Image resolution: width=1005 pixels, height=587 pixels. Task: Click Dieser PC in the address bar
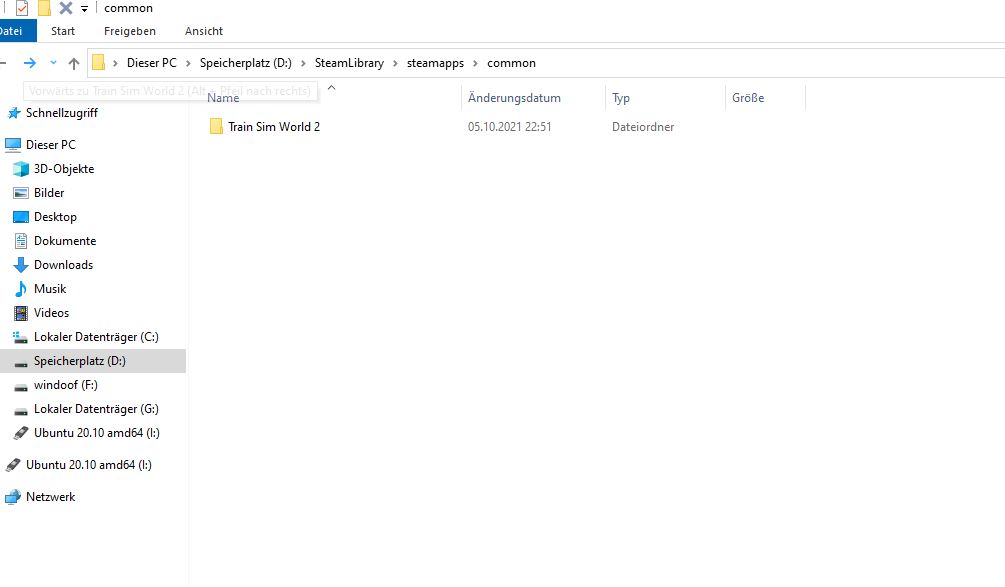pyautogui.click(x=151, y=63)
